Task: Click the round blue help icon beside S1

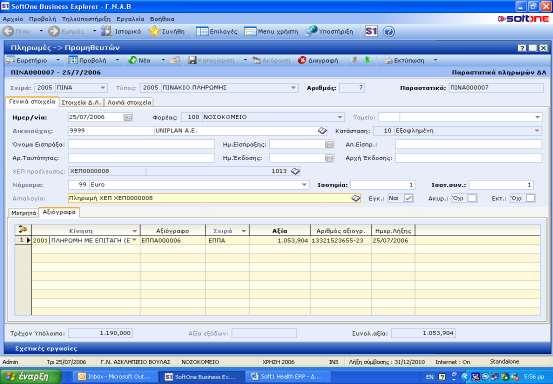Action: point(389,32)
